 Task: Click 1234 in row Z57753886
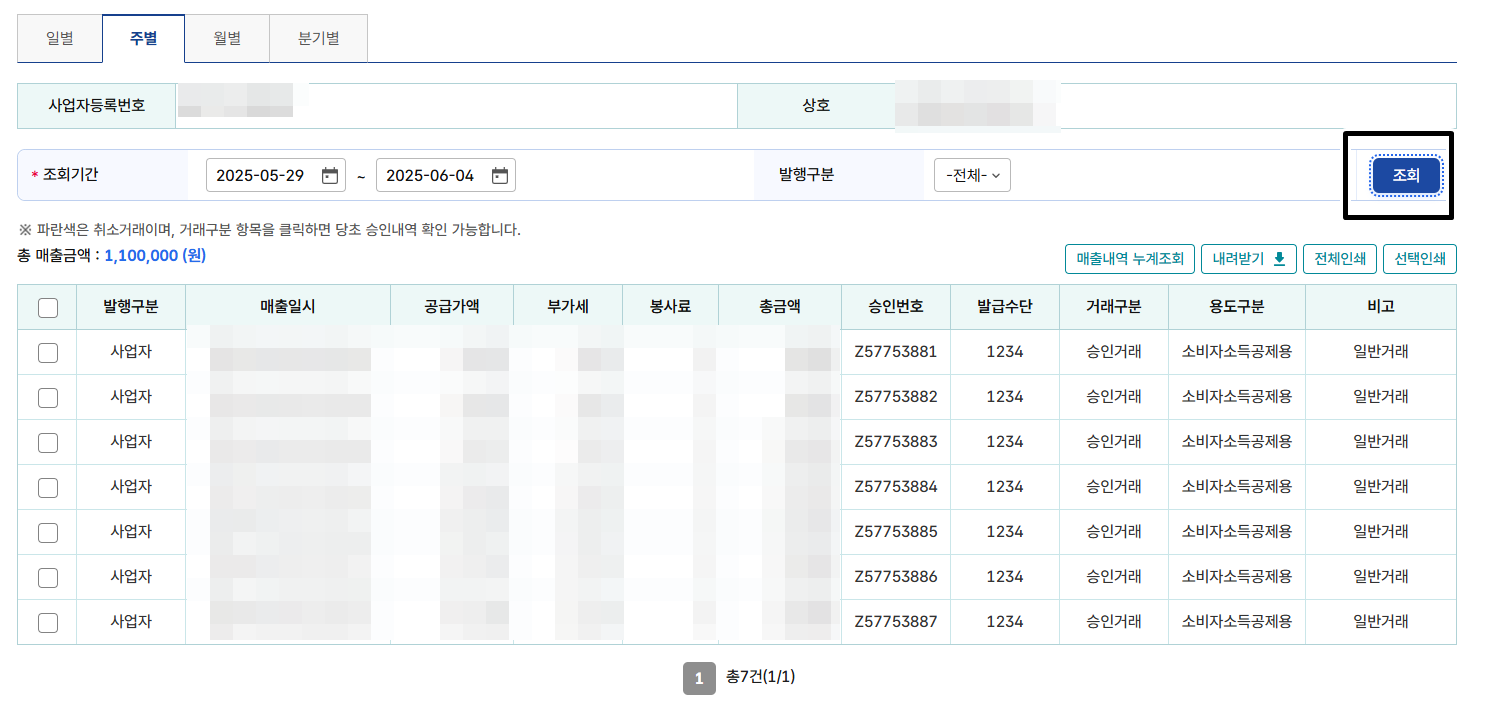pyautogui.click(x=1005, y=577)
